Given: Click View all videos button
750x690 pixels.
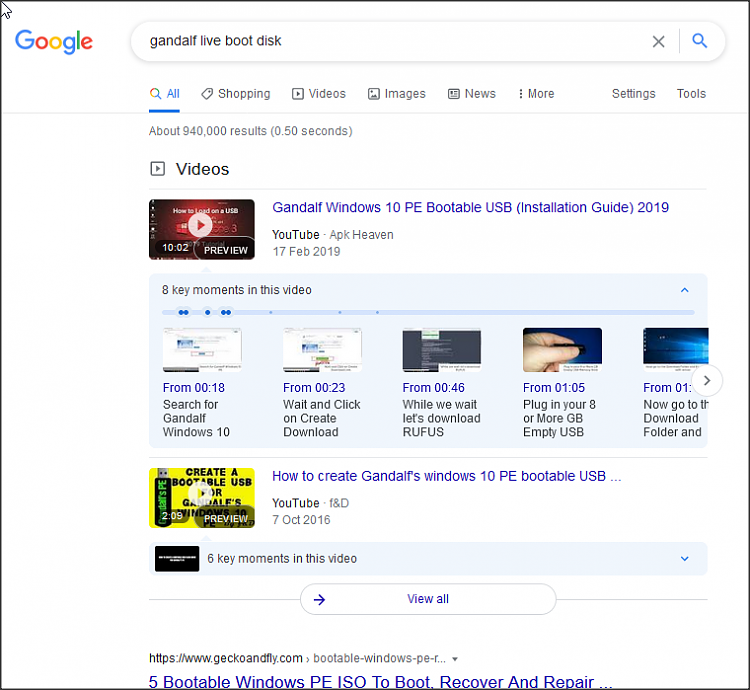Looking at the screenshot, I should coord(428,599).
